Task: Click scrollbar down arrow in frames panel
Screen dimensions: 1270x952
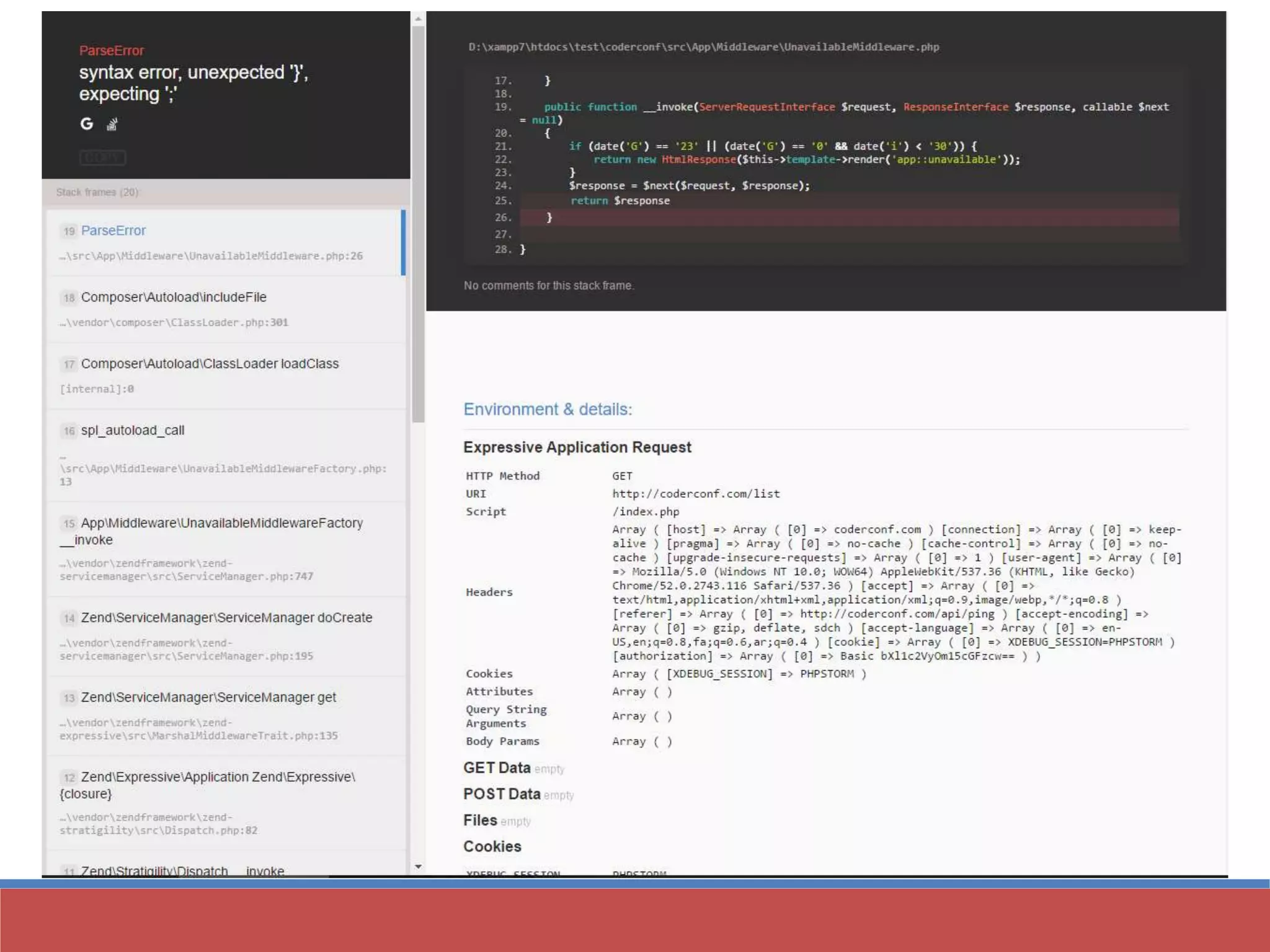Action: coord(419,866)
